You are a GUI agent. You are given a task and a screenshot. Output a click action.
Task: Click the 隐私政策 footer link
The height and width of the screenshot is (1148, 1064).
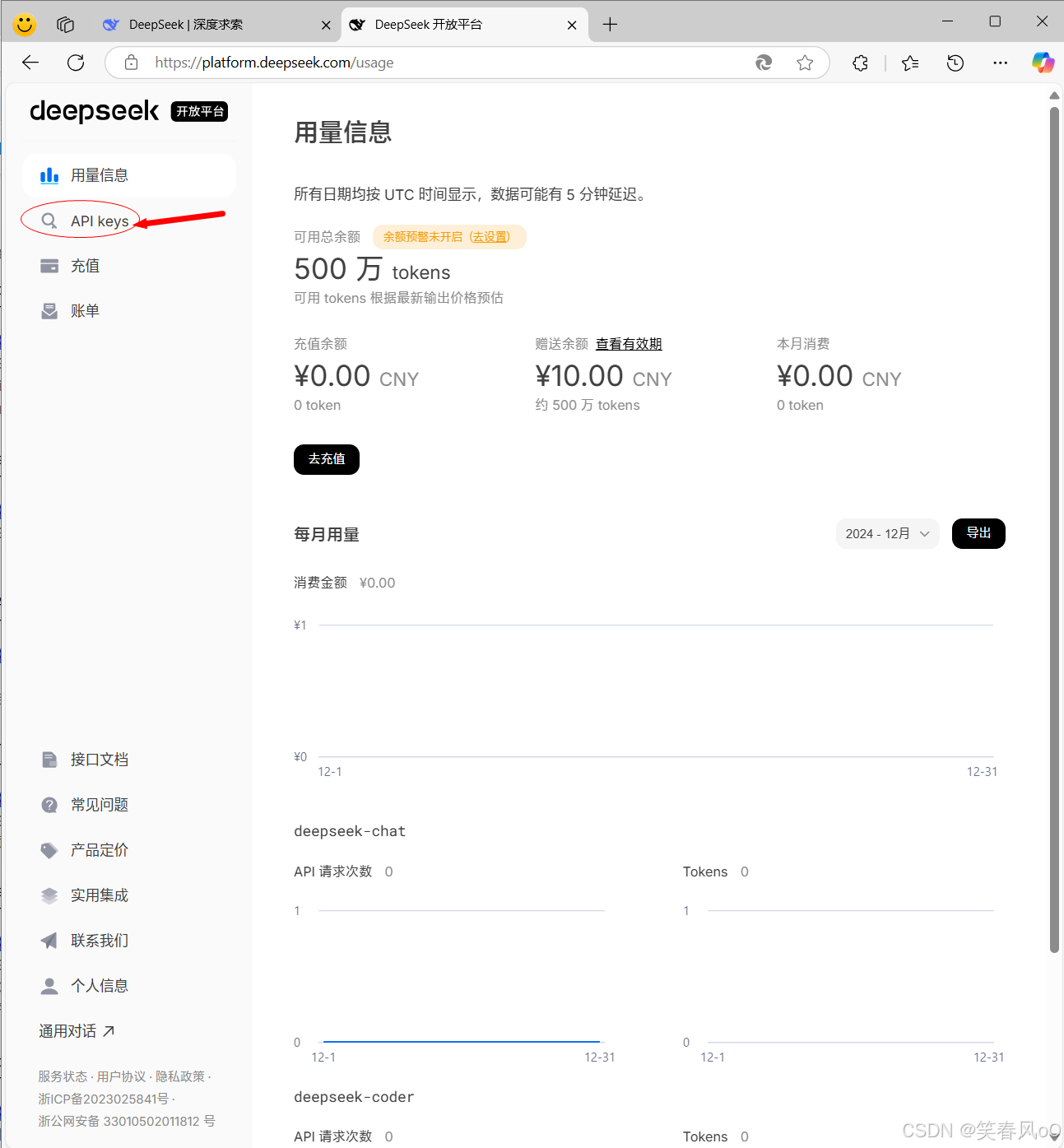pyautogui.click(x=180, y=1076)
